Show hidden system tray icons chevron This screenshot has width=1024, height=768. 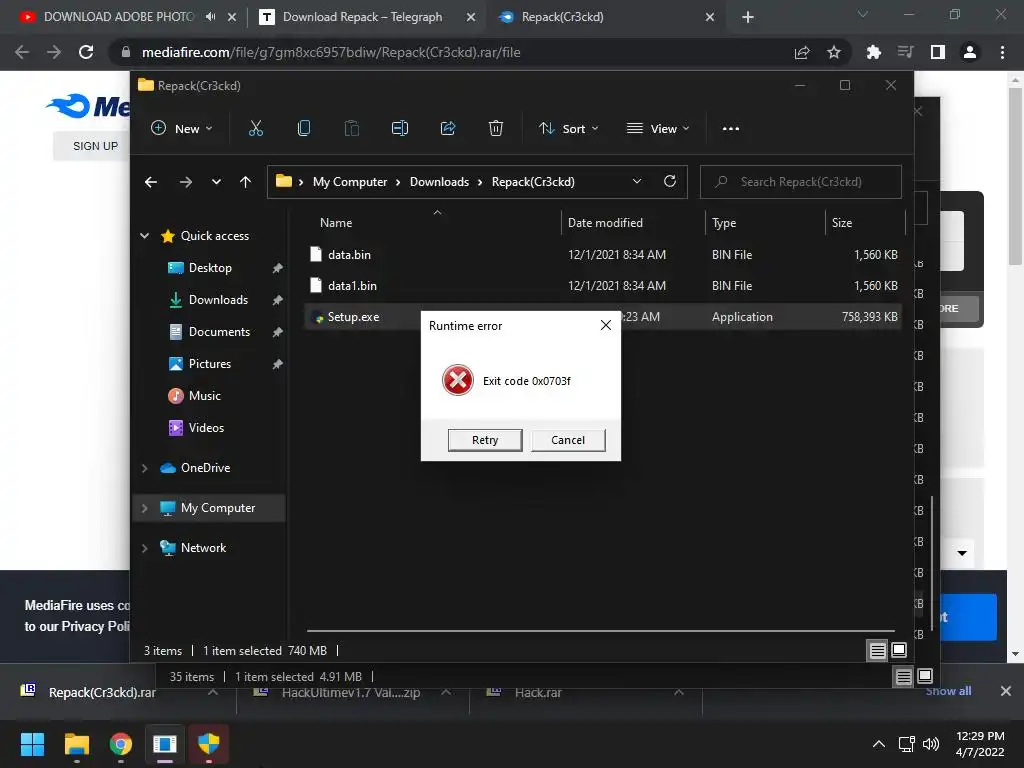tap(879, 744)
